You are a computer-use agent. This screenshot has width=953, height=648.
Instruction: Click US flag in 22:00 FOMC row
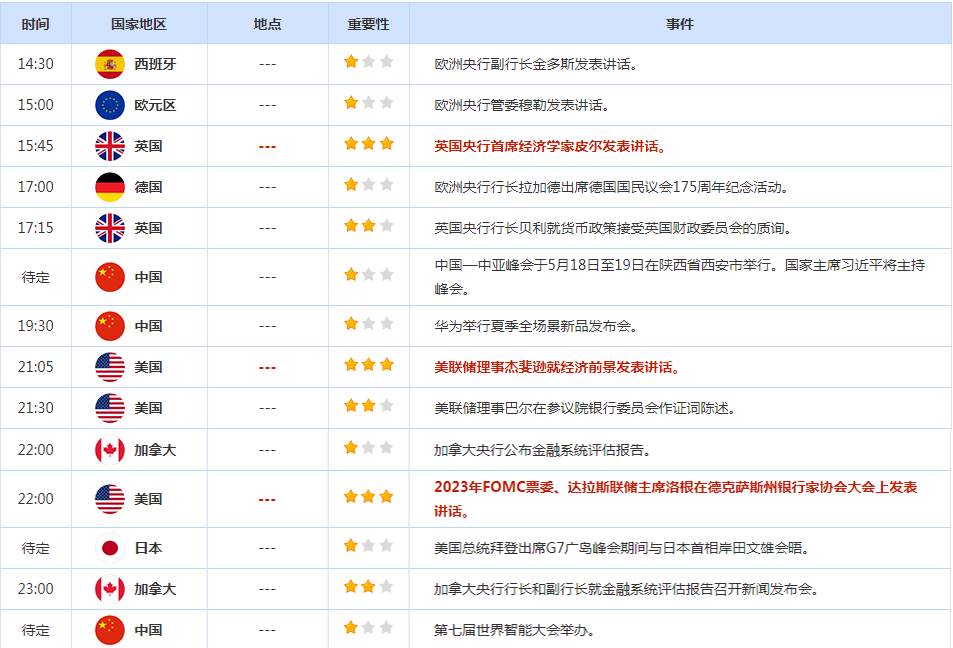click(110, 499)
